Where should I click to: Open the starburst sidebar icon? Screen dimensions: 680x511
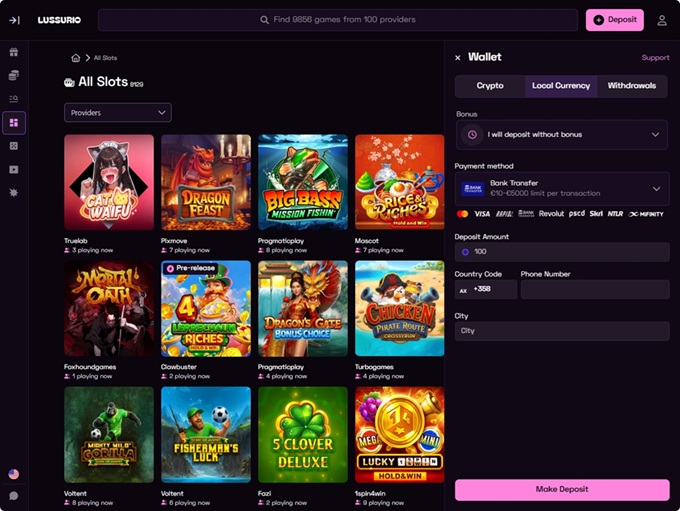tap(14, 192)
